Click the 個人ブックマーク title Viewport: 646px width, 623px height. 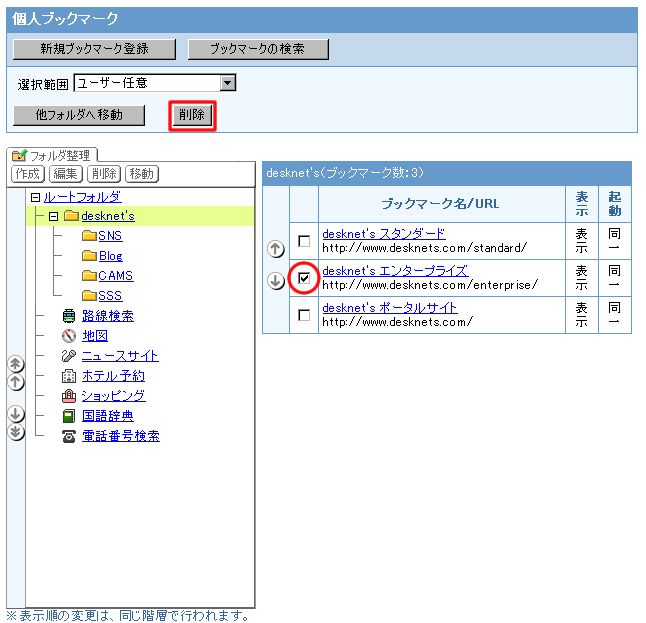(x=65, y=19)
